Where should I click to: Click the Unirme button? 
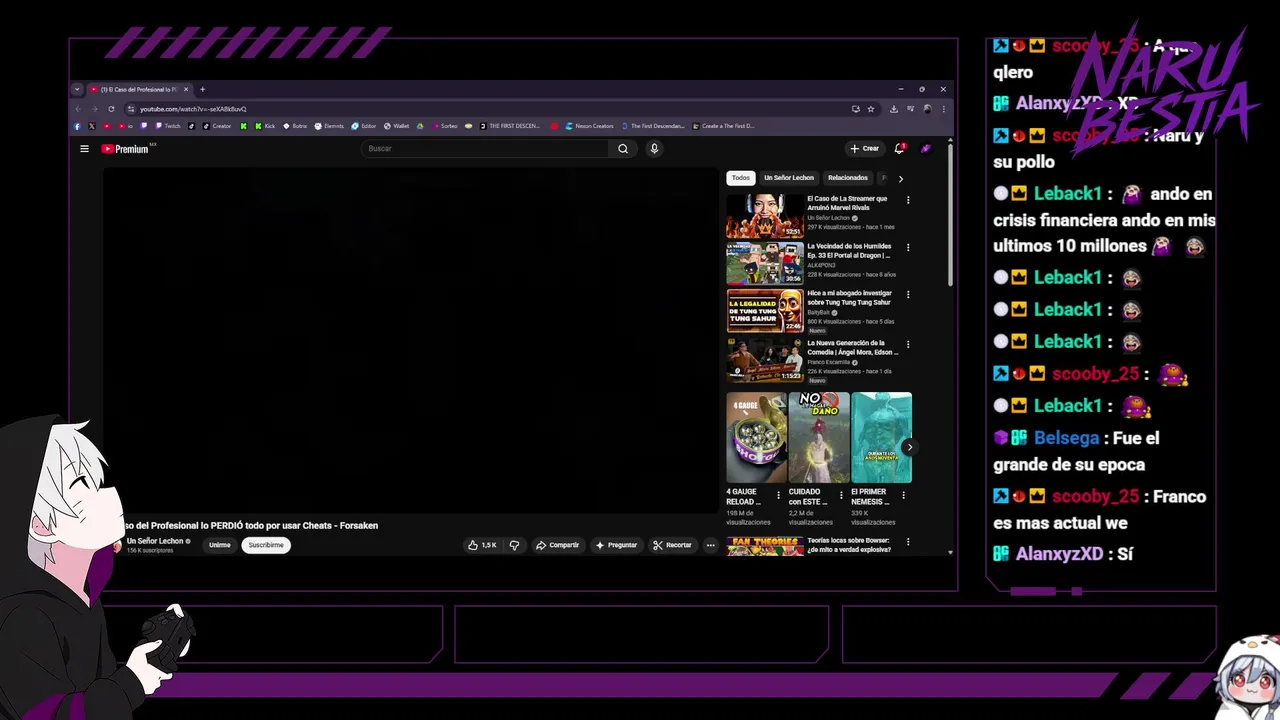(x=220, y=545)
